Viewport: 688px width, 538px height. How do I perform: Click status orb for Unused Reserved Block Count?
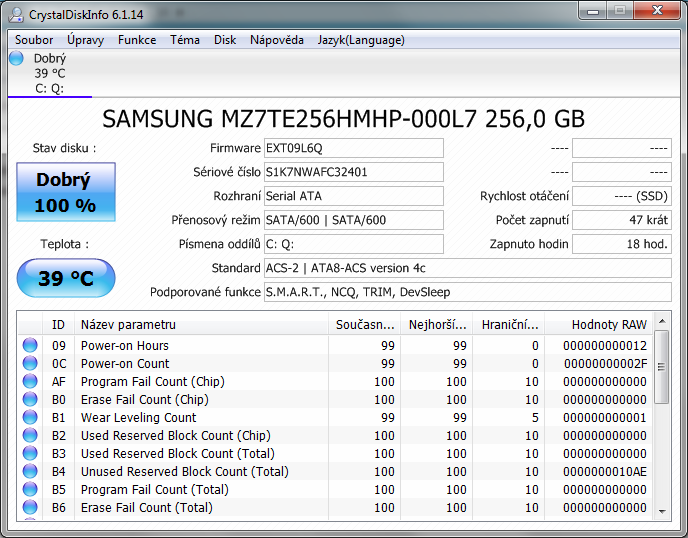pos(30,472)
